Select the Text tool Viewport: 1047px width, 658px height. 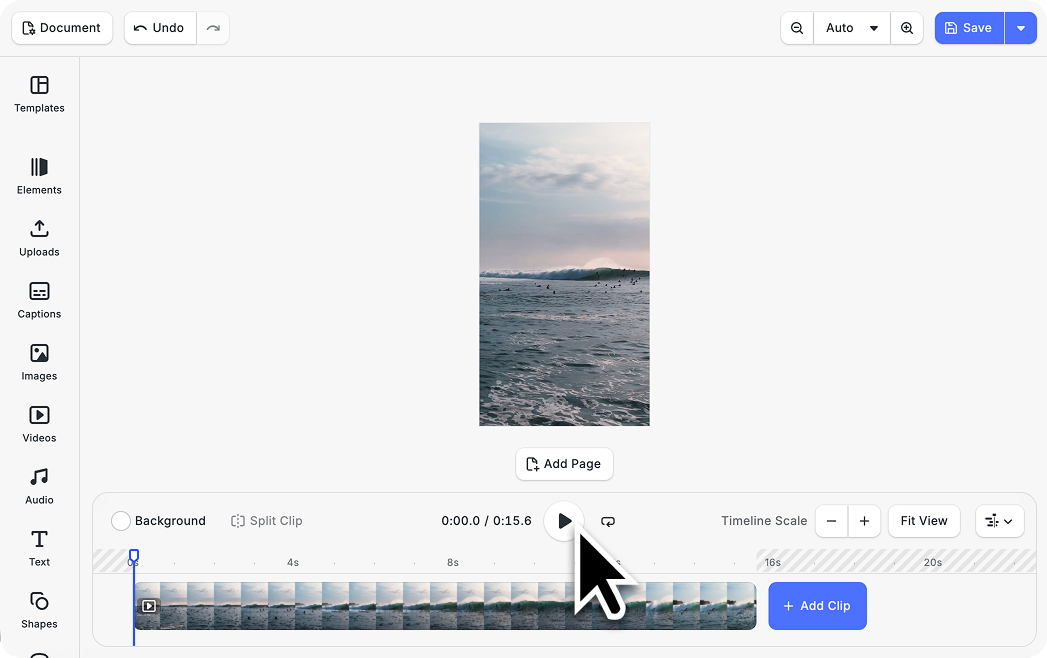click(39, 548)
